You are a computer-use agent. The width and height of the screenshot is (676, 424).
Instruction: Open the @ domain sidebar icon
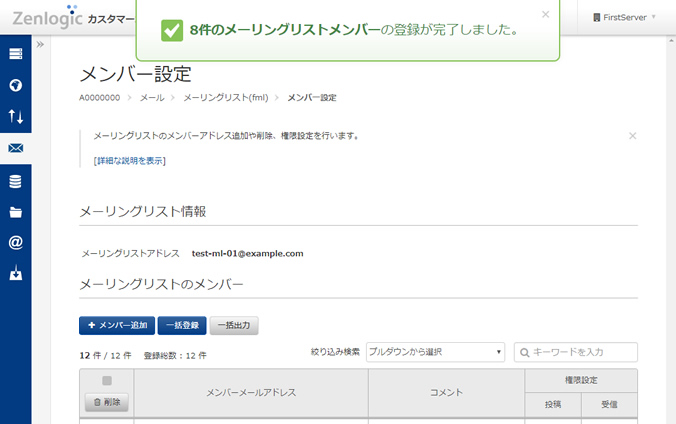point(15,242)
